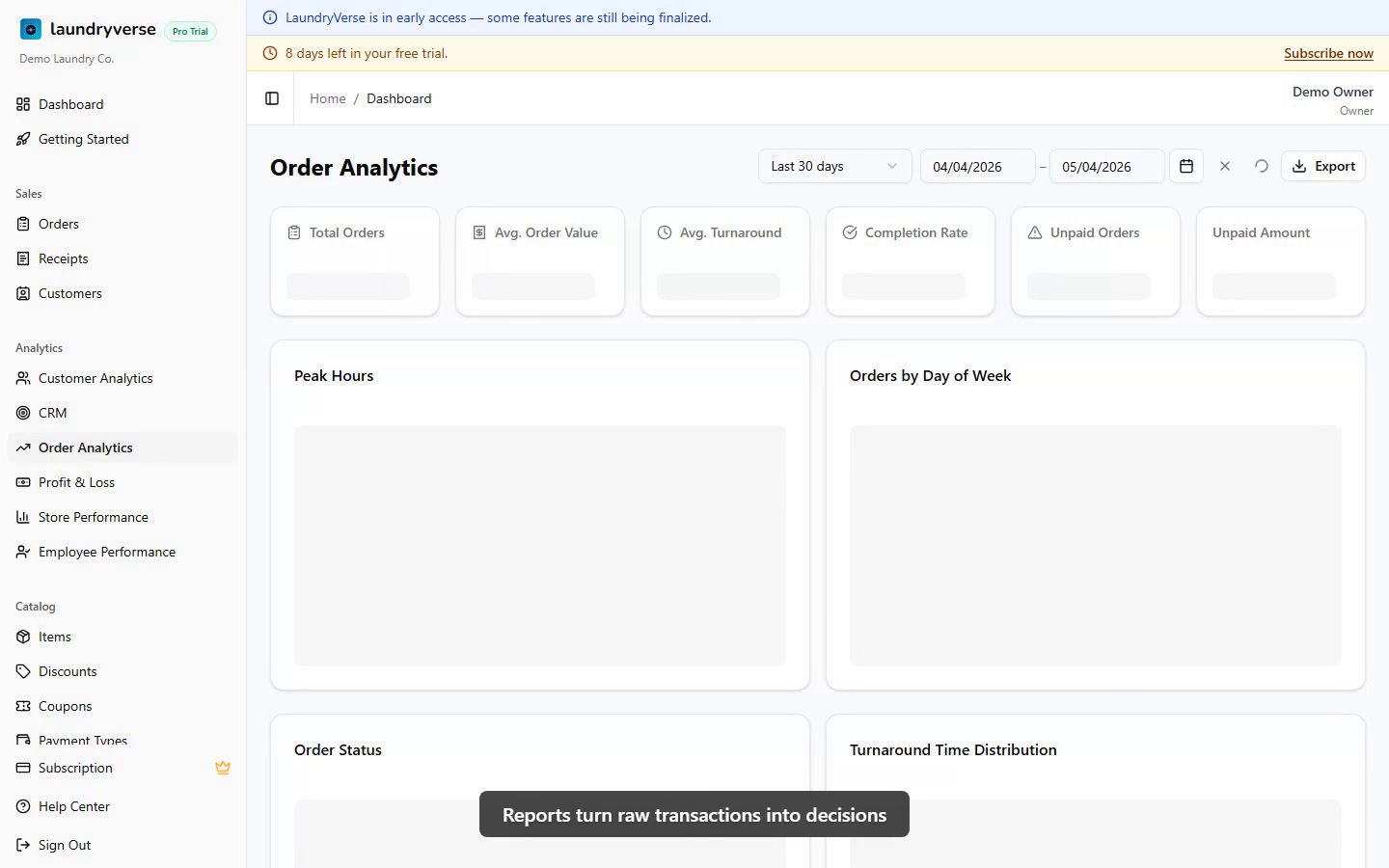Sign Out of the account
Viewport: 1389px width, 868px height.
(x=123, y=845)
